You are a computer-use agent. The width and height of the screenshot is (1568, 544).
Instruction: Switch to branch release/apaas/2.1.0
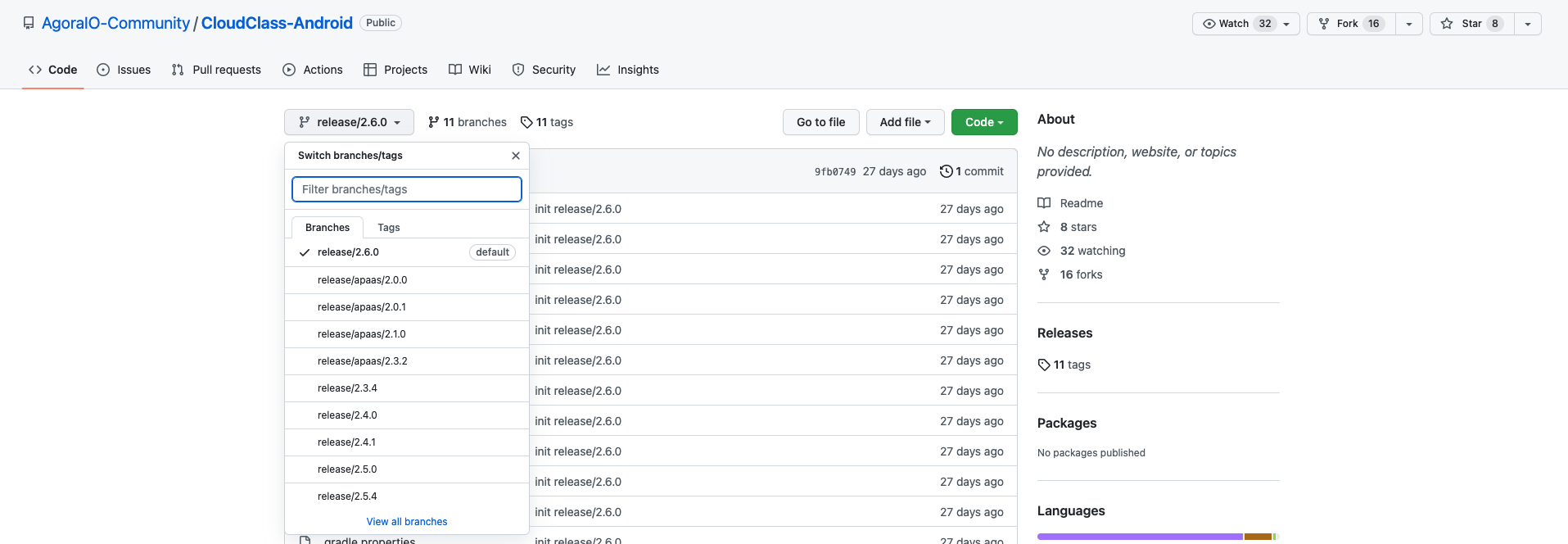[x=407, y=334]
